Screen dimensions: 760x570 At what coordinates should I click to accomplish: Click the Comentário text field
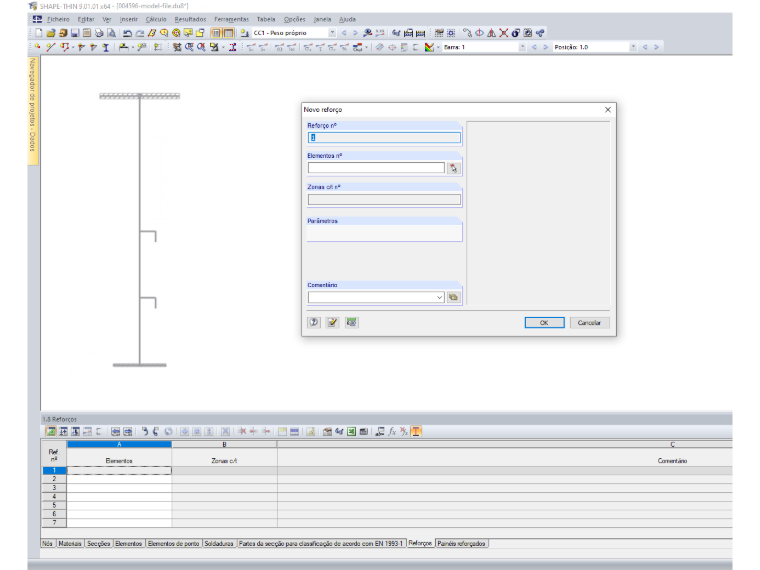tap(372, 297)
